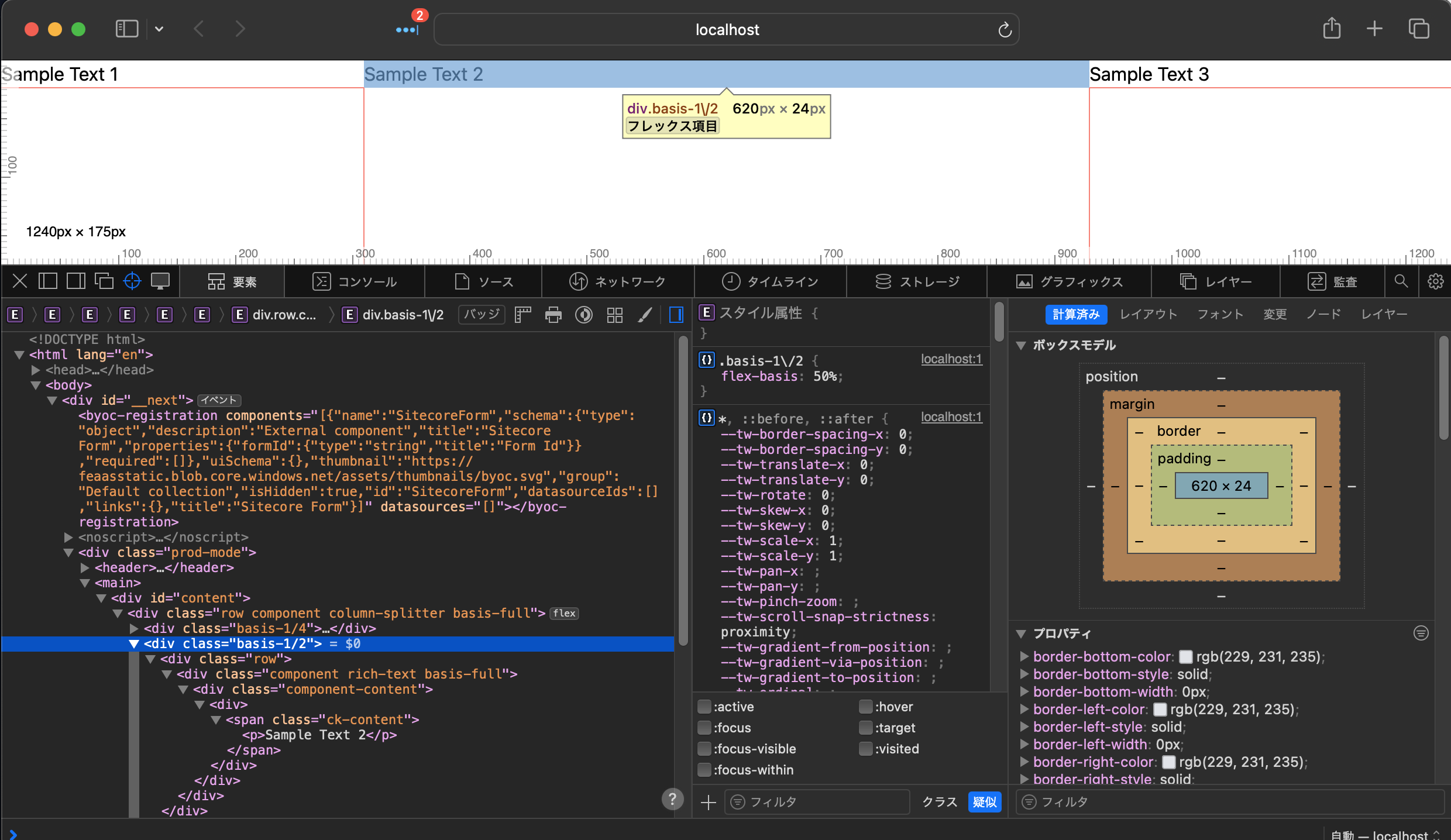
Task: Open the レイアウト sidebar tab
Action: pyautogui.click(x=1149, y=314)
